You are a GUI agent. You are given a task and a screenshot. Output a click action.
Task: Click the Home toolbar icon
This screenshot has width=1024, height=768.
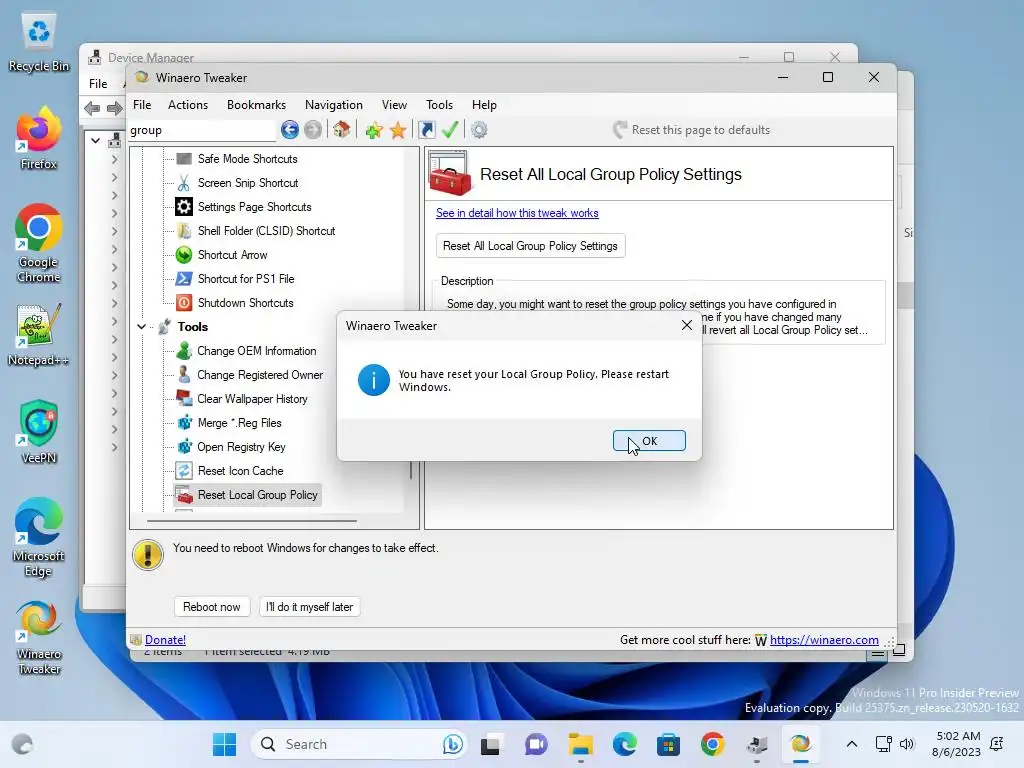(342, 130)
